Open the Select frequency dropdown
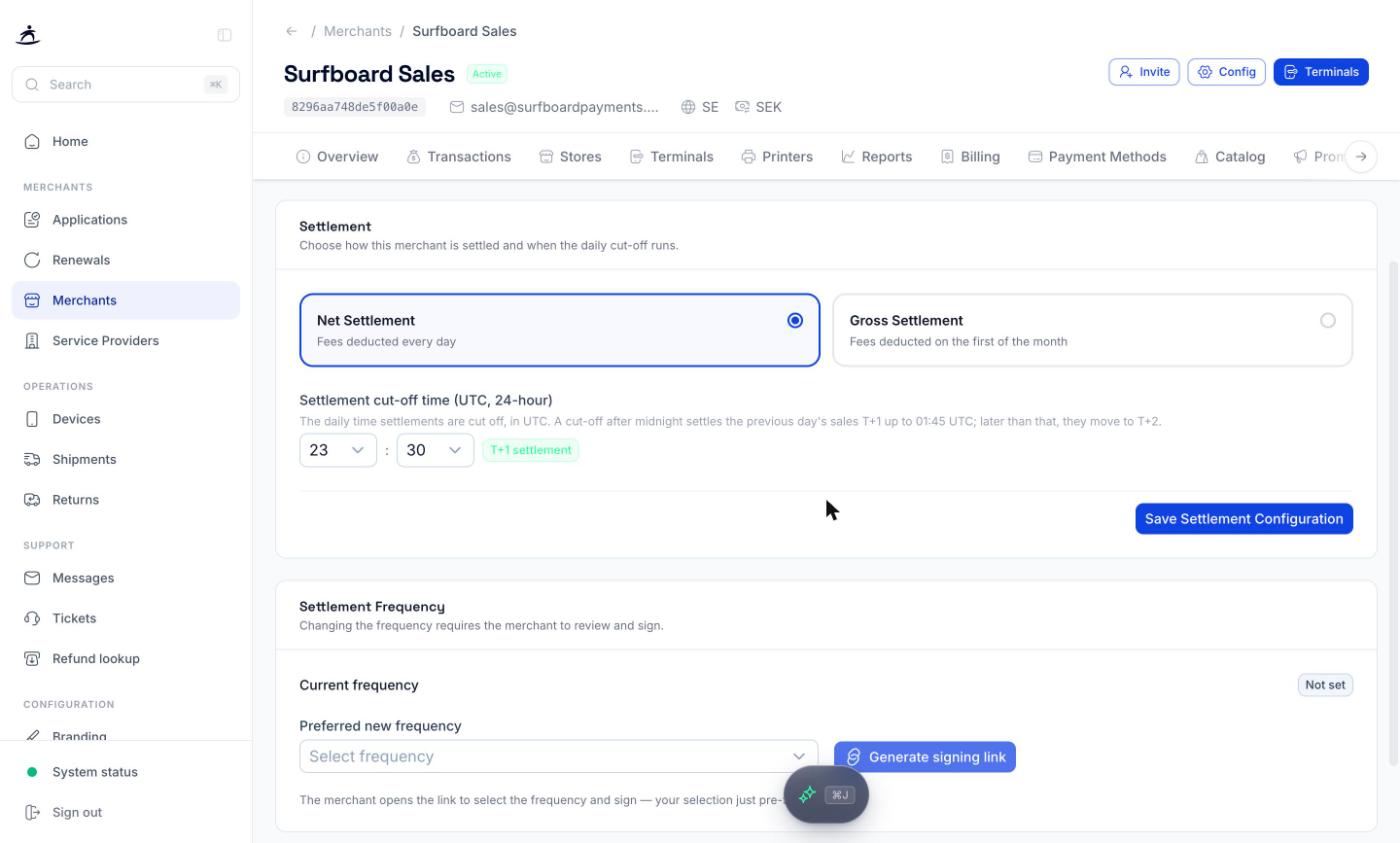Image resolution: width=1400 pixels, height=843 pixels. [x=558, y=756]
